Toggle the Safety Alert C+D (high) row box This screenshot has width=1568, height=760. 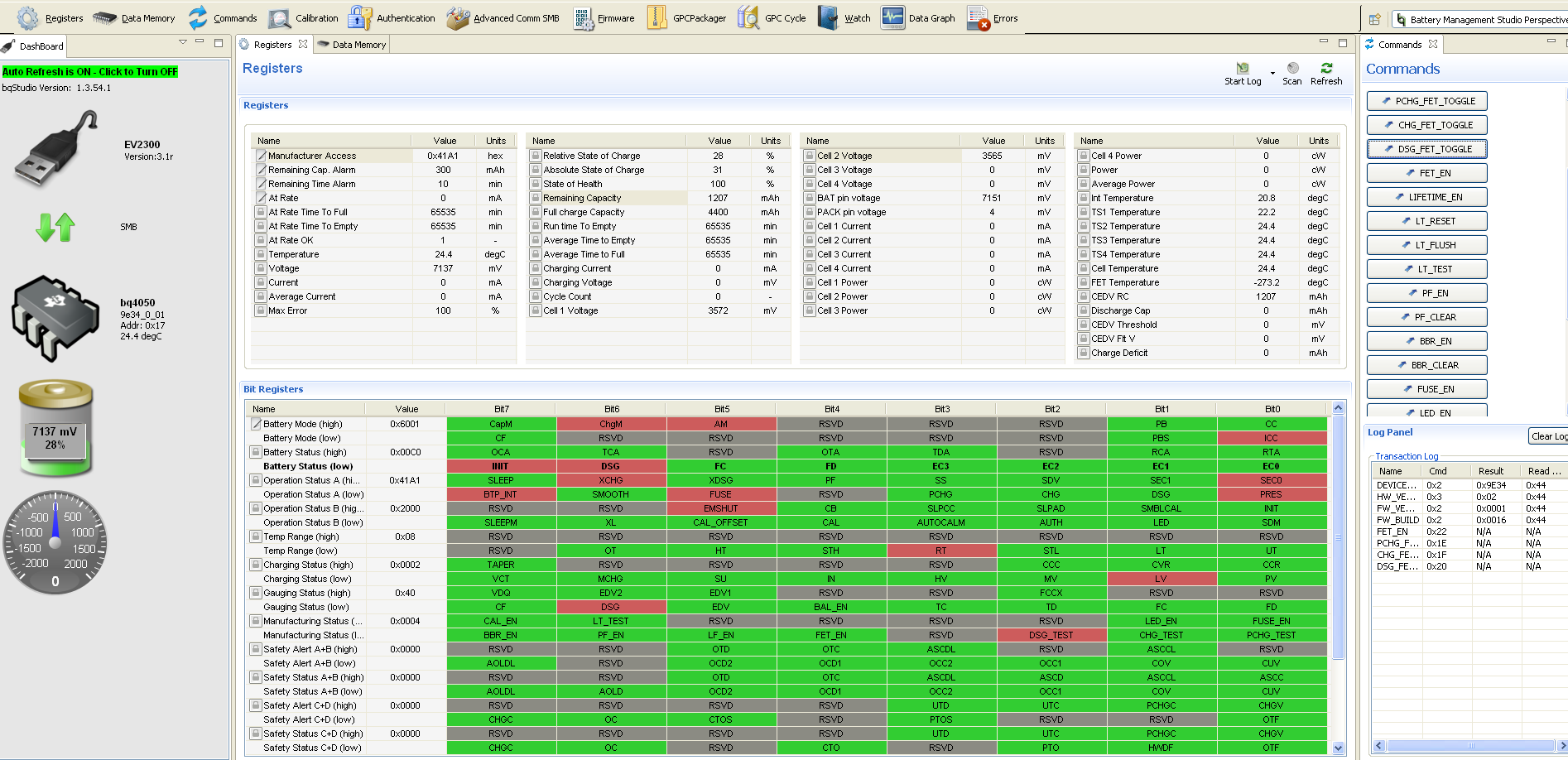click(257, 705)
